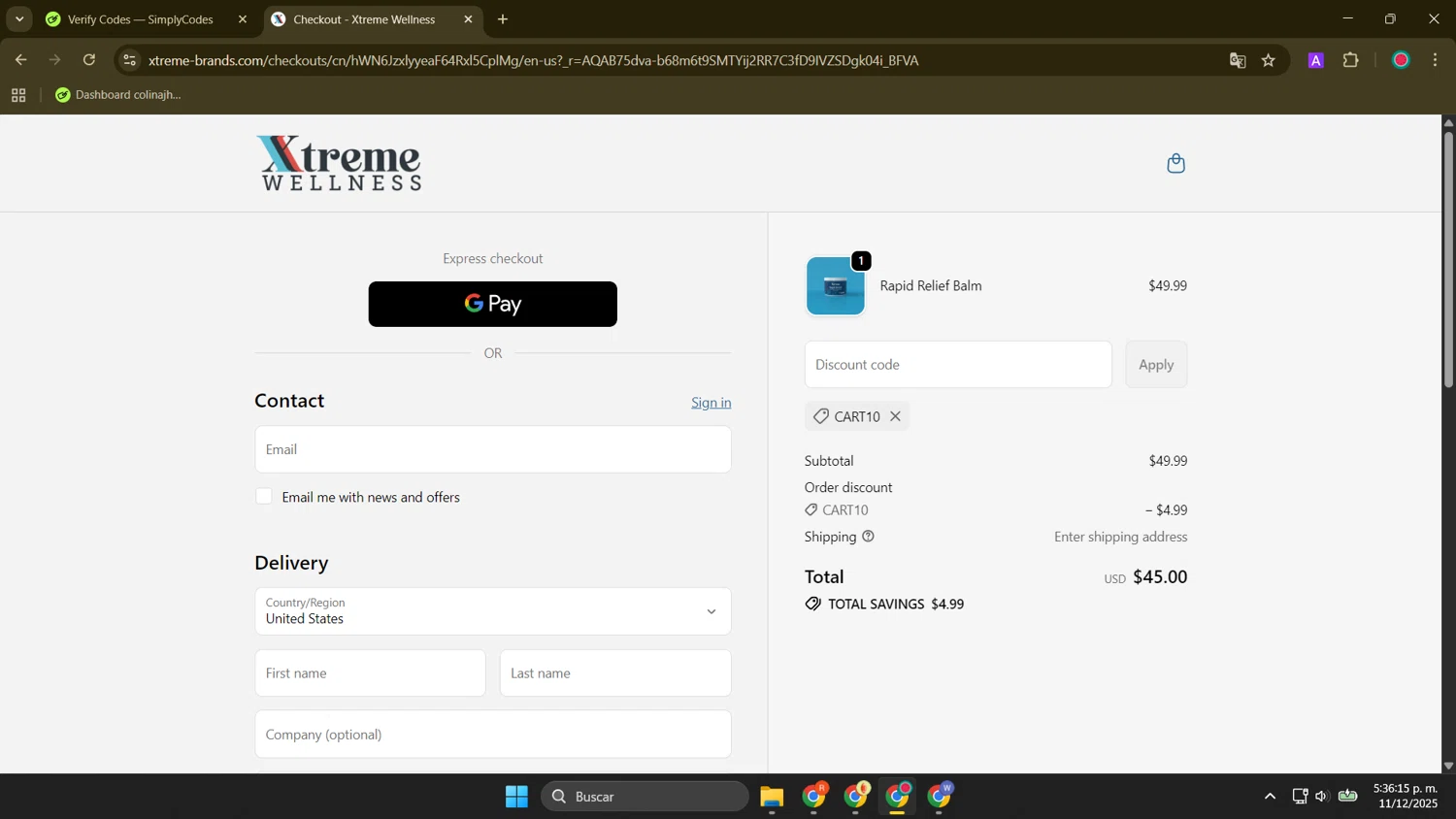
Task: Close the Checkout Xtreme Wellness tab
Action: click(x=468, y=19)
